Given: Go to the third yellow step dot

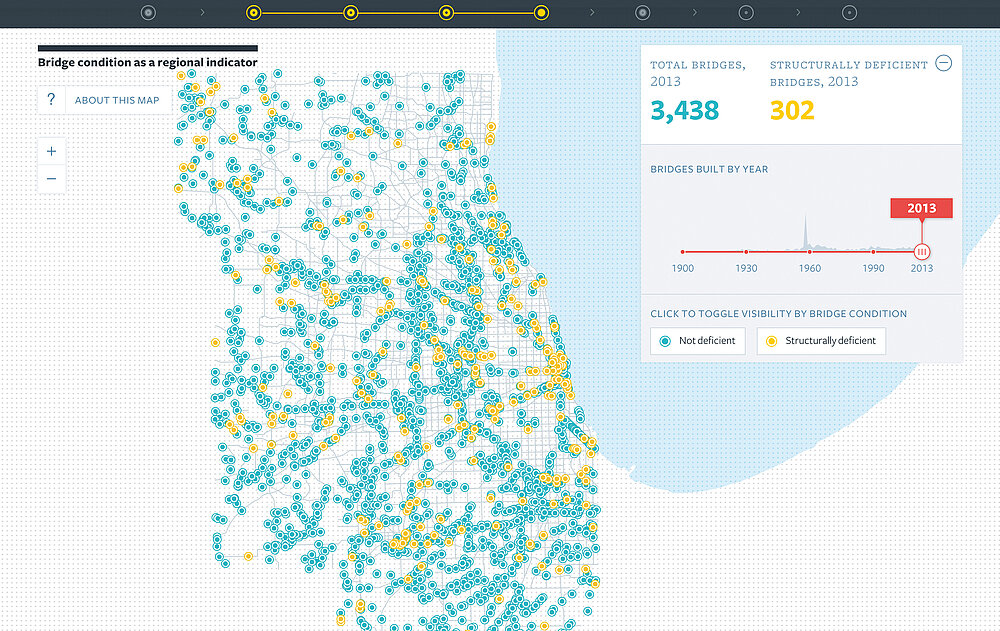Looking at the screenshot, I should tap(447, 13).
